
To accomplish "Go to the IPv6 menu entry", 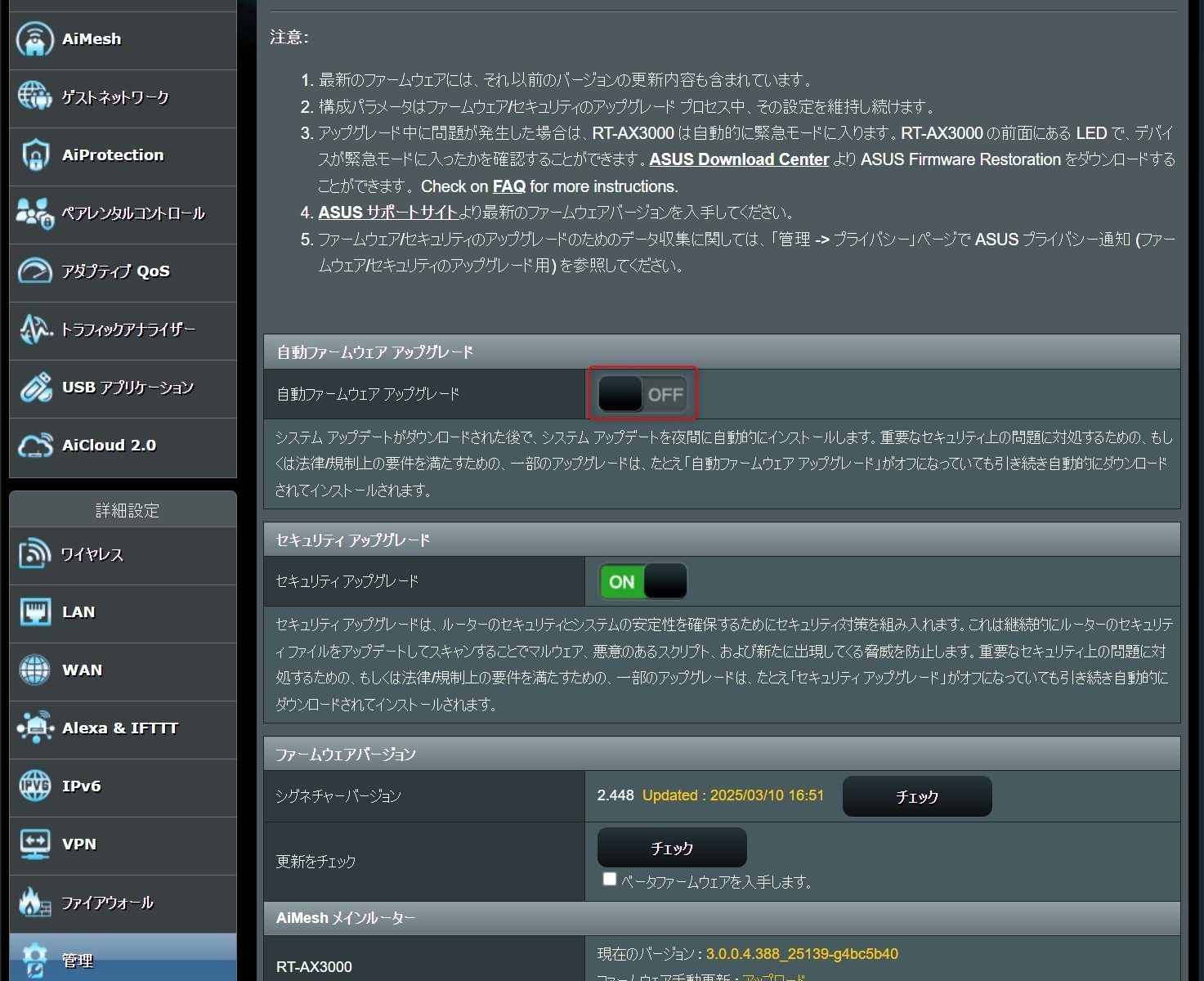I will coord(82,786).
